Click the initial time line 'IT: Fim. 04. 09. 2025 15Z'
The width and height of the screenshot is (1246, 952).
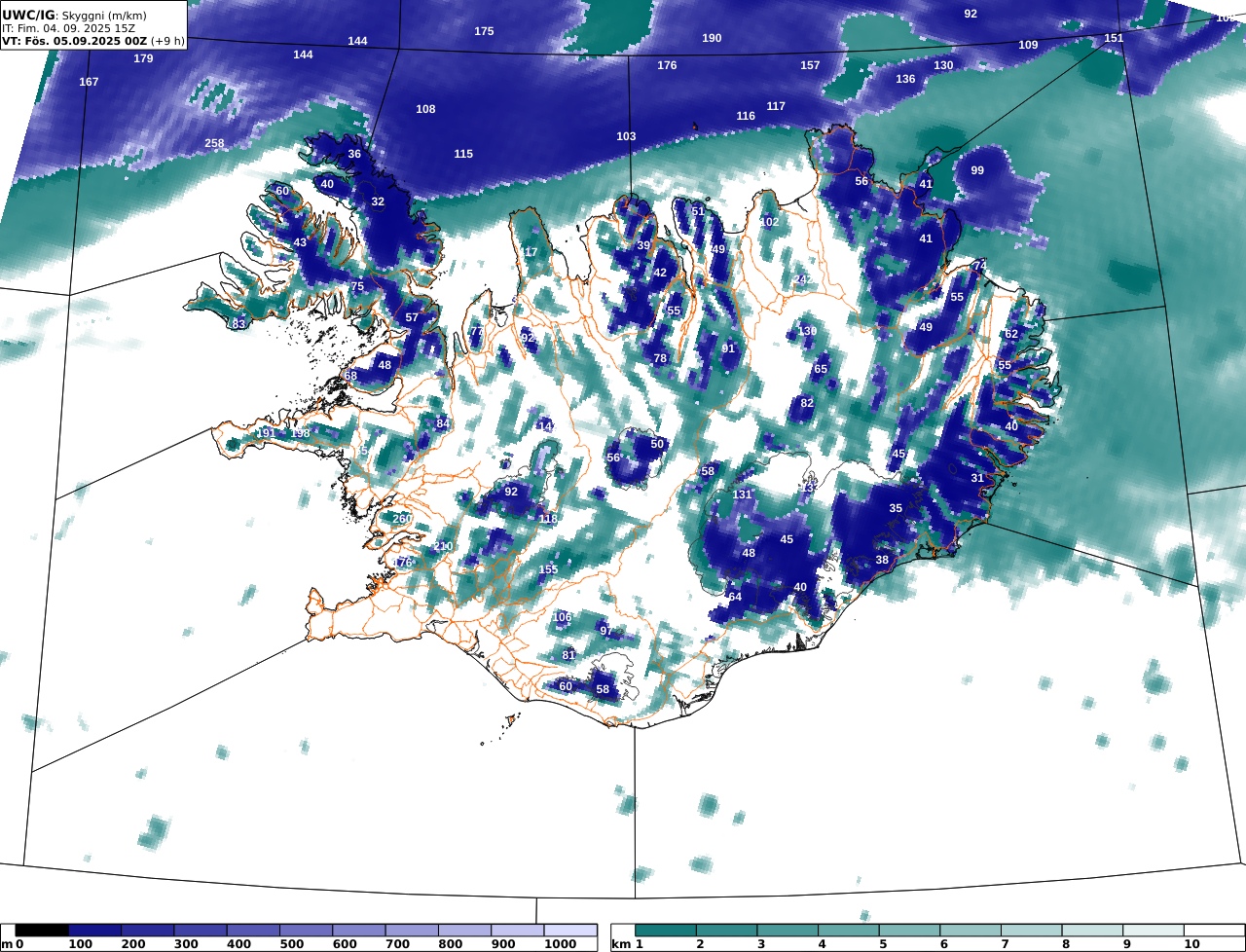[68, 28]
